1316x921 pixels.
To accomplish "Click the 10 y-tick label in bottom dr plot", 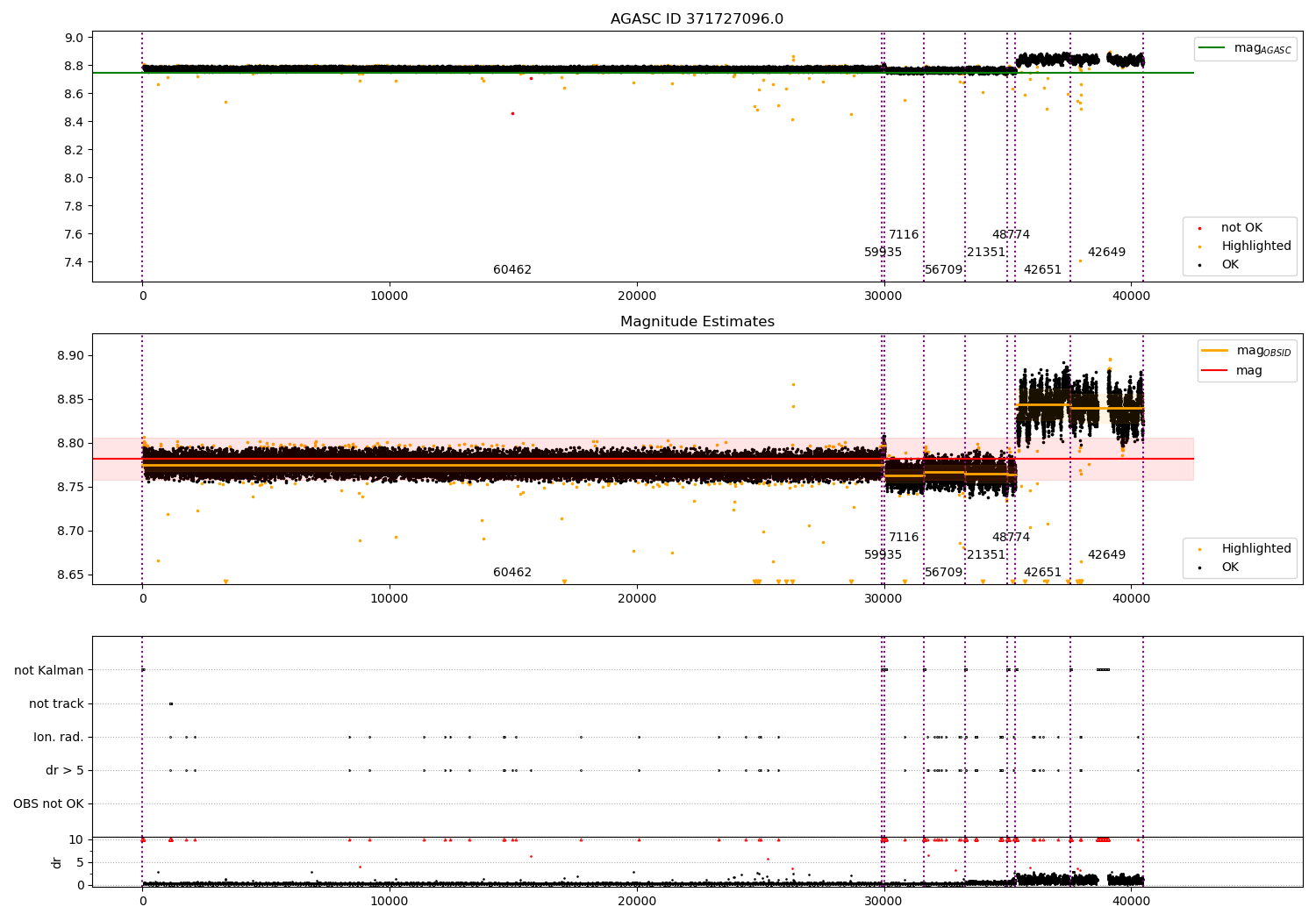I will 76,840.
